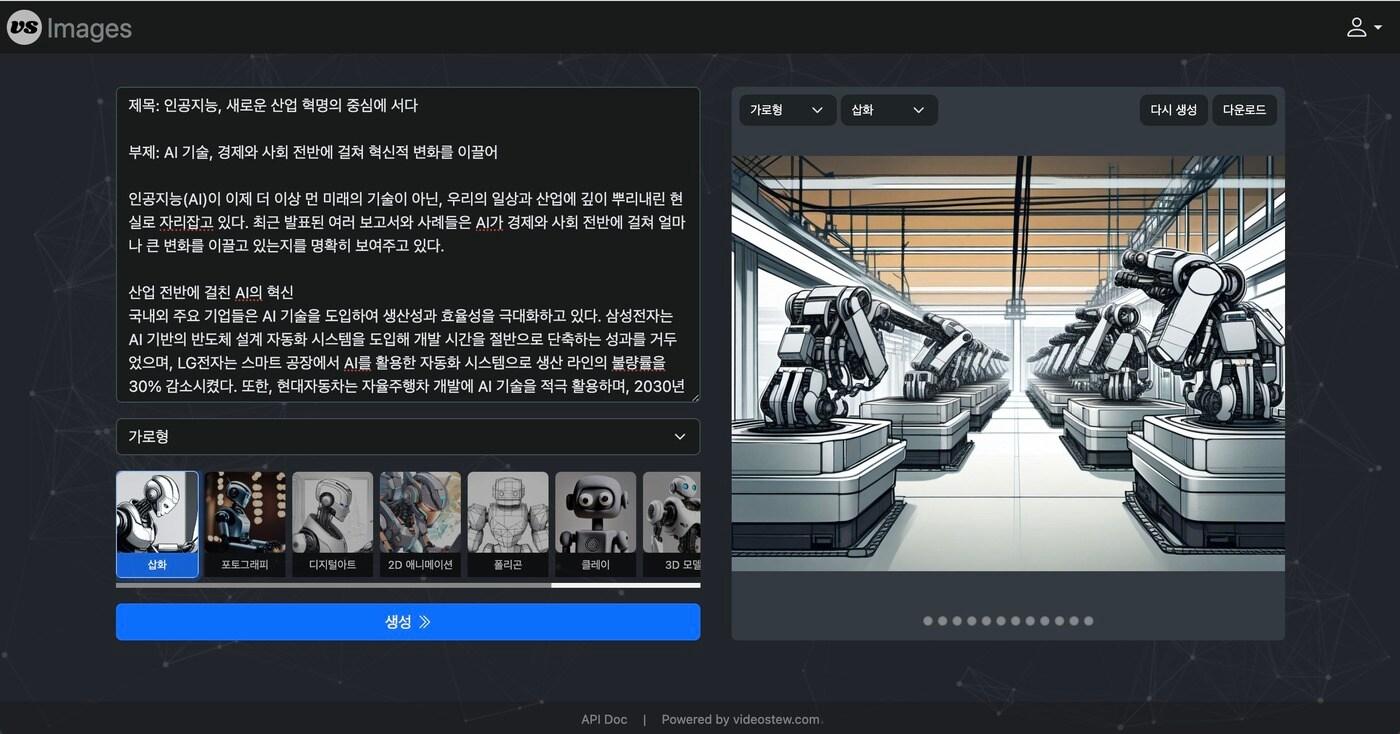Download the image with 다운로드
The height and width of the screenshot is (734, 1400).
point(1244,110)
